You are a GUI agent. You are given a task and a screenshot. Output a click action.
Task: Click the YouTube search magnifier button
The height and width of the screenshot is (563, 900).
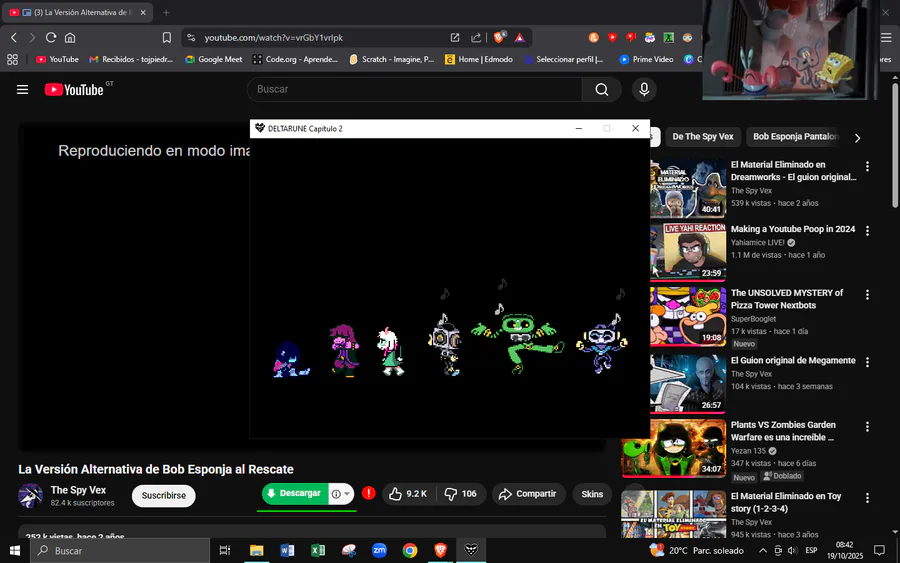point(602,90)
